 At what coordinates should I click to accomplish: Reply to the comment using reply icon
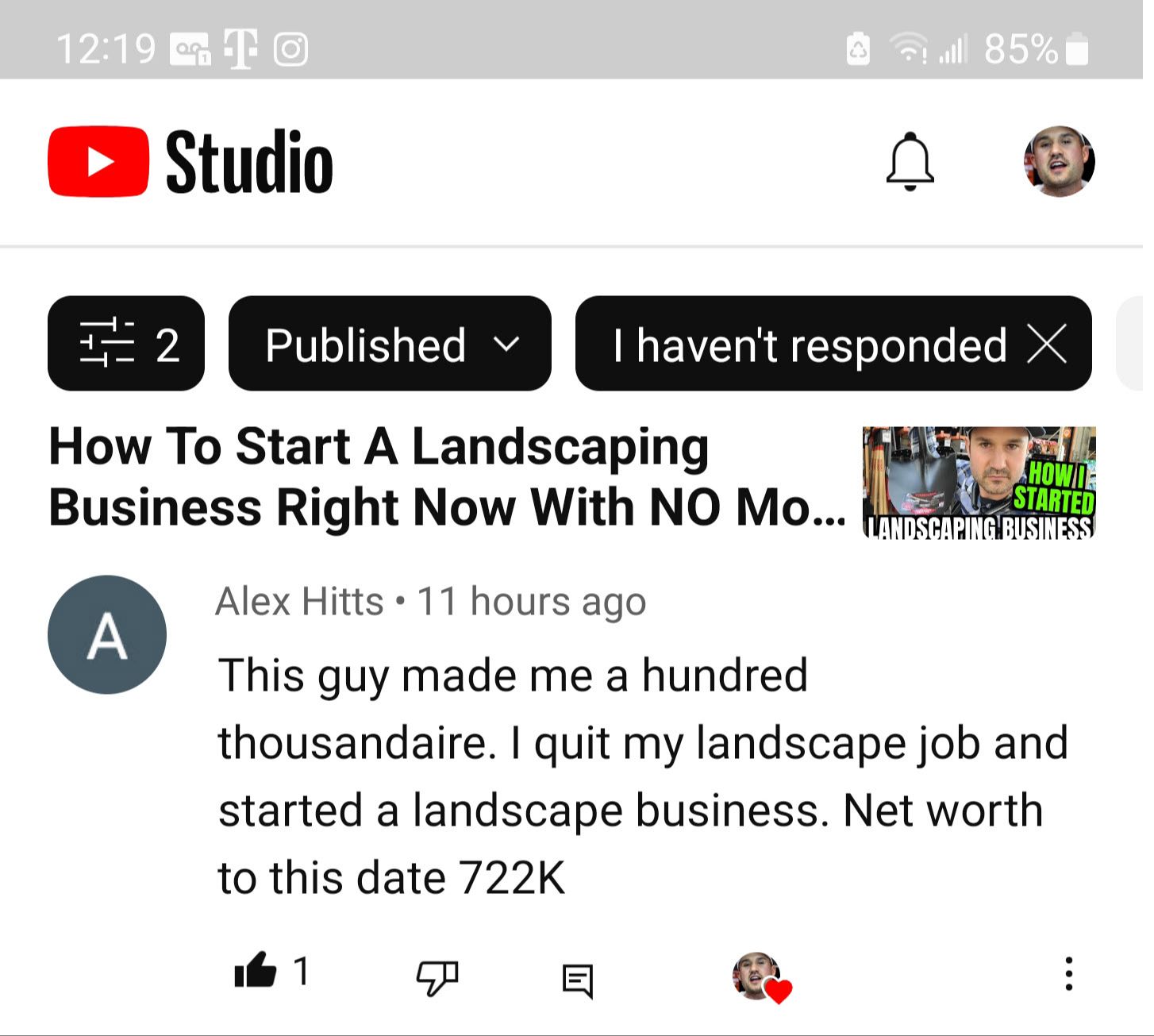click(578, 980)
